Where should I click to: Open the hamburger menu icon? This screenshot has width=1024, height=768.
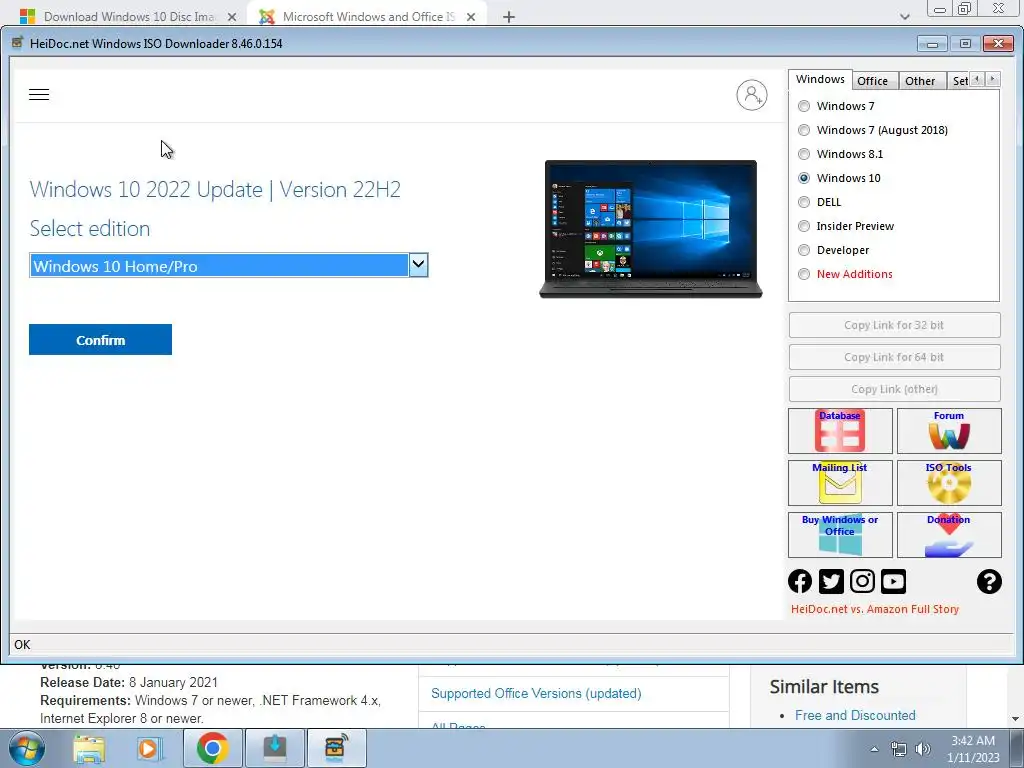[x=39, y=95]
